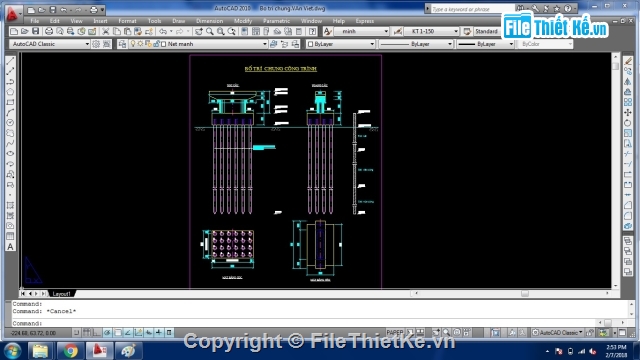Expand the AutoCAD Classic workspace dropdown
Screen dimensions: 640x360
[50, 44]
